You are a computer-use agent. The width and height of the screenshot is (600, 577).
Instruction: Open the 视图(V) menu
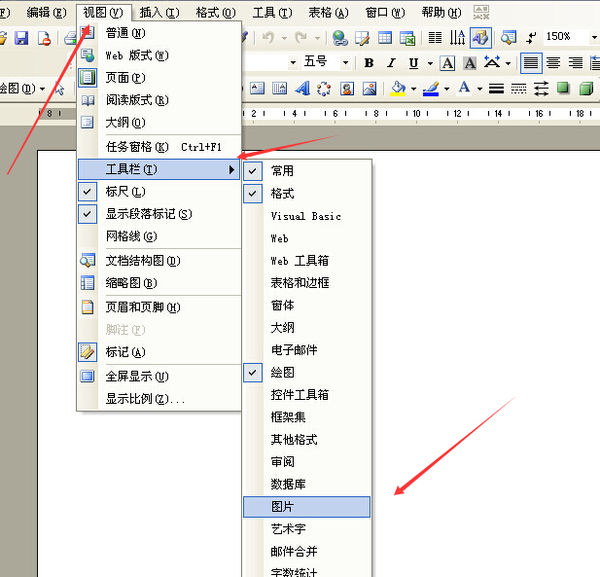pyautogui.click(x=103, y=13)
